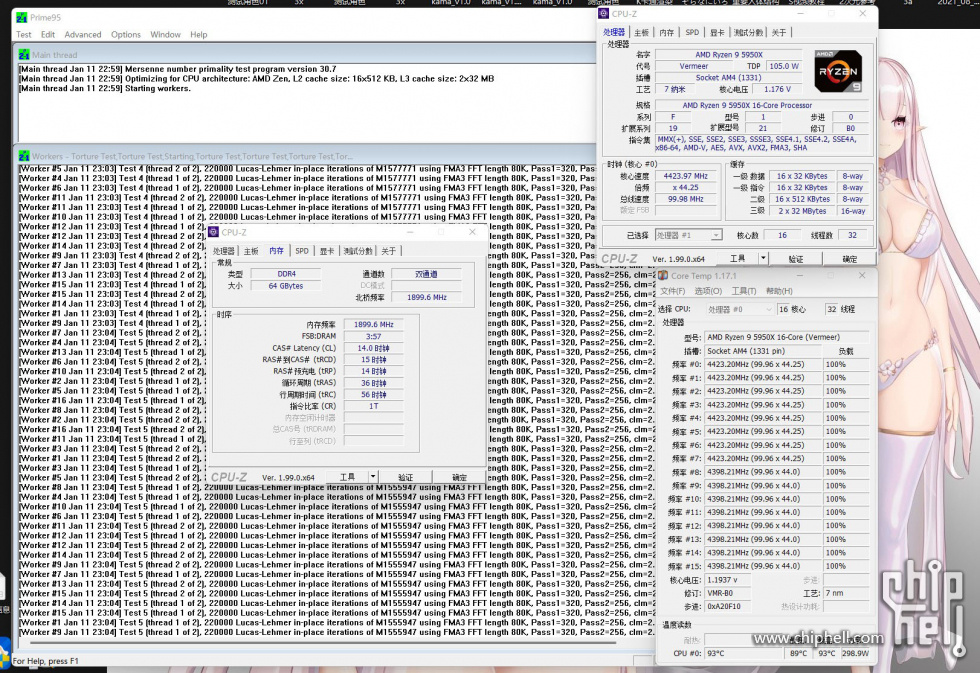This screenshot has width=980, height=673.
Task: Click the CPU-Z icon in top-right window title
Action: point(603,13)
